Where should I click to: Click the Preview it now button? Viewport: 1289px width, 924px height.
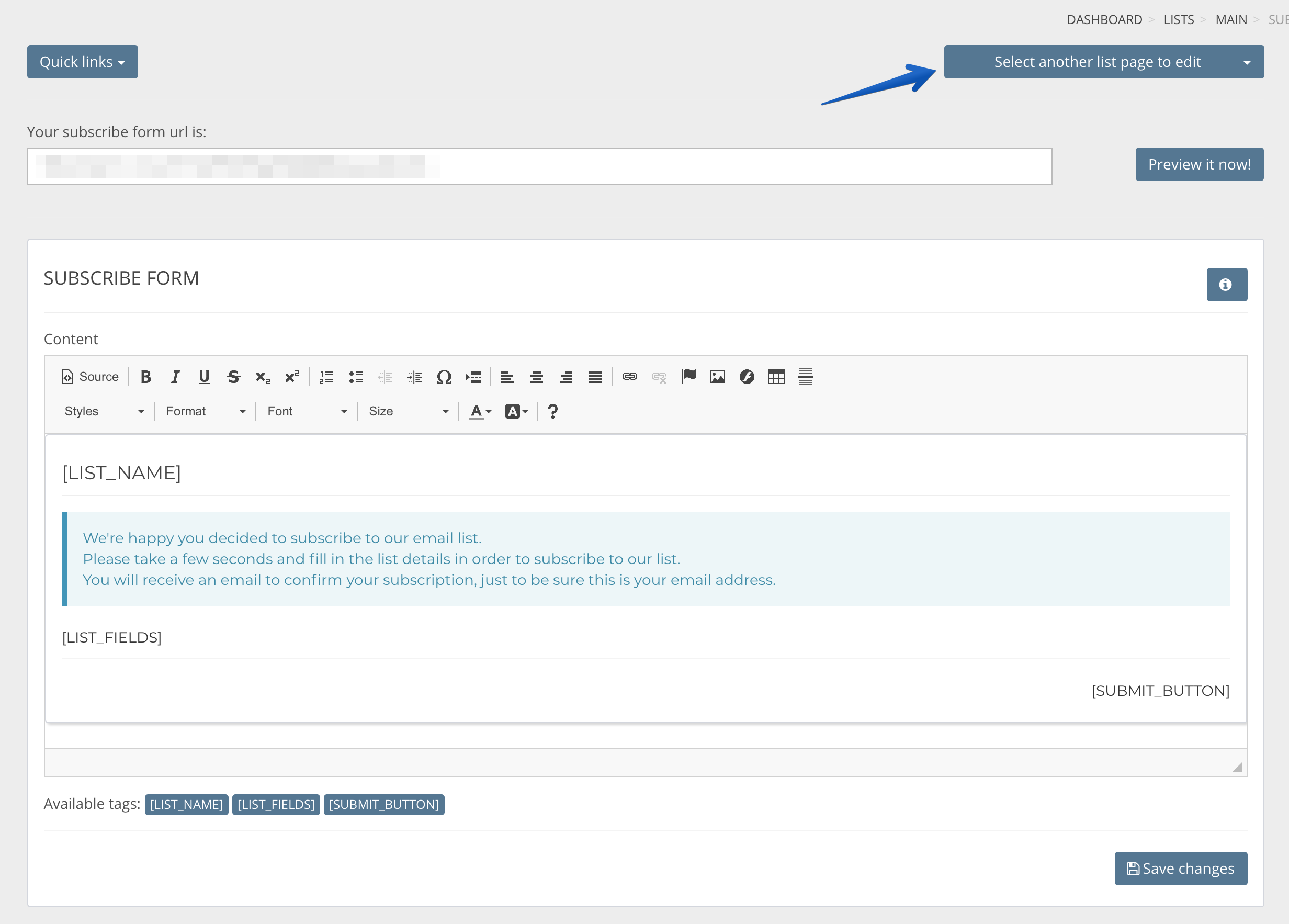point(1199,164)
